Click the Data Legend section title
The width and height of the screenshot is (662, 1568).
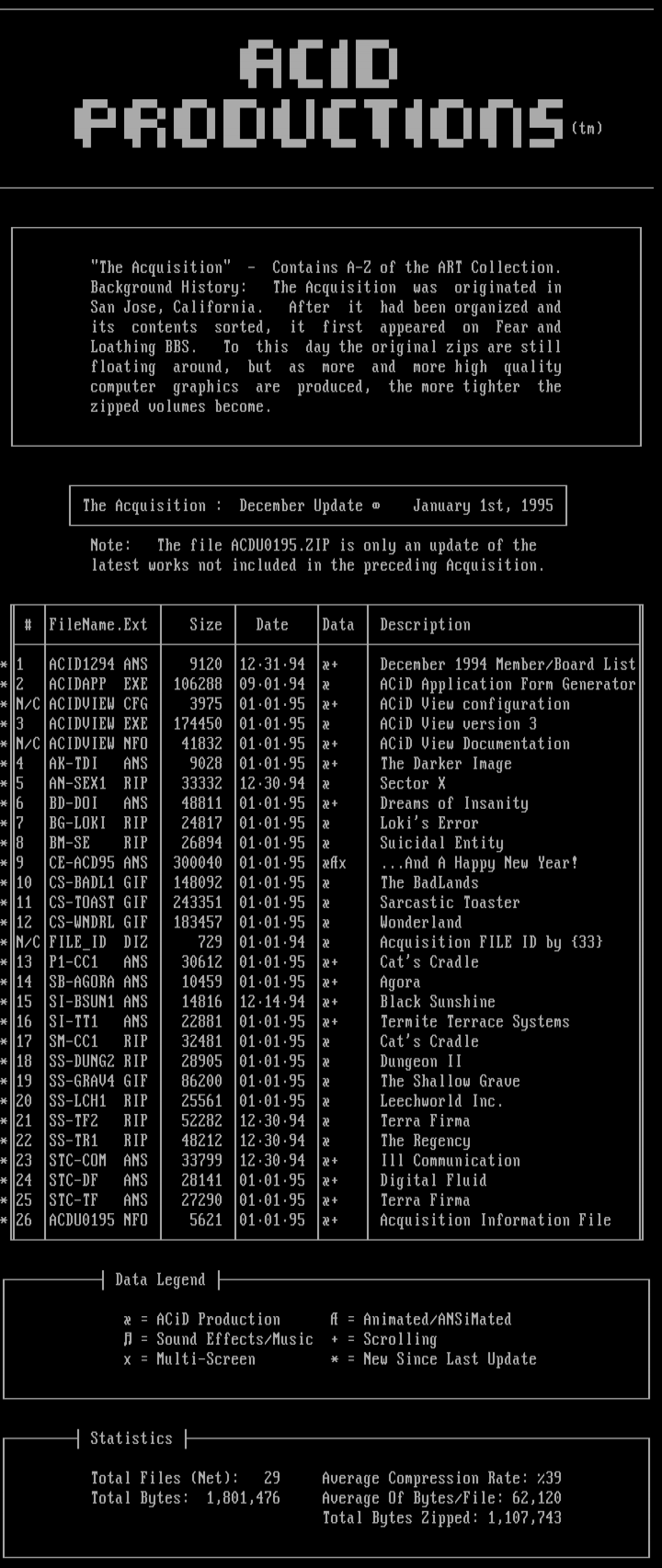(x=160, y=1279)
